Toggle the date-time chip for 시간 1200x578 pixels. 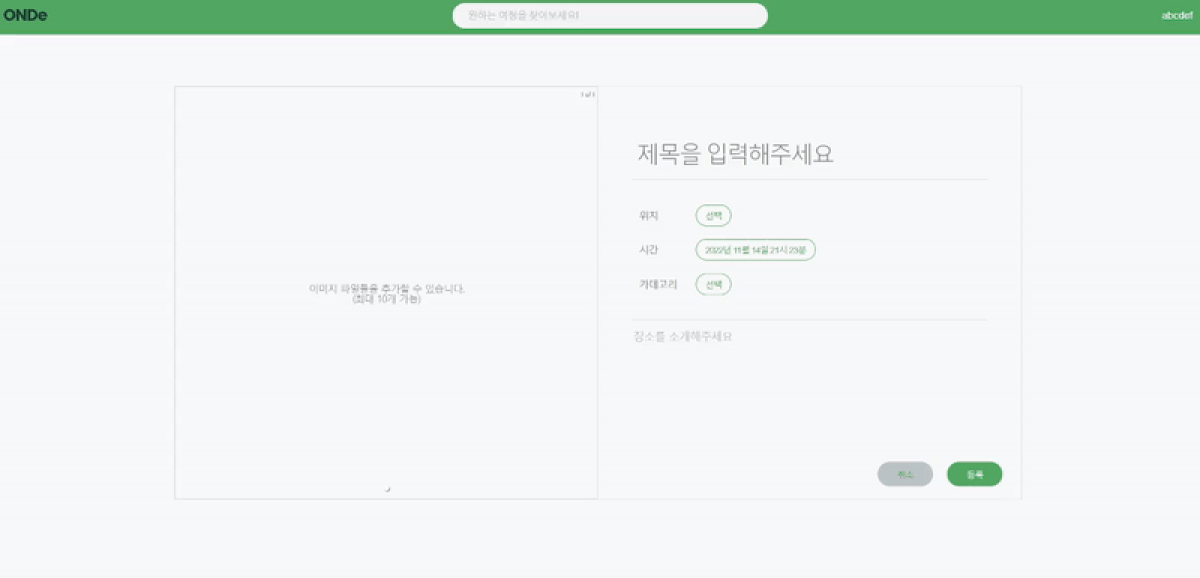[x=758, y=249]
